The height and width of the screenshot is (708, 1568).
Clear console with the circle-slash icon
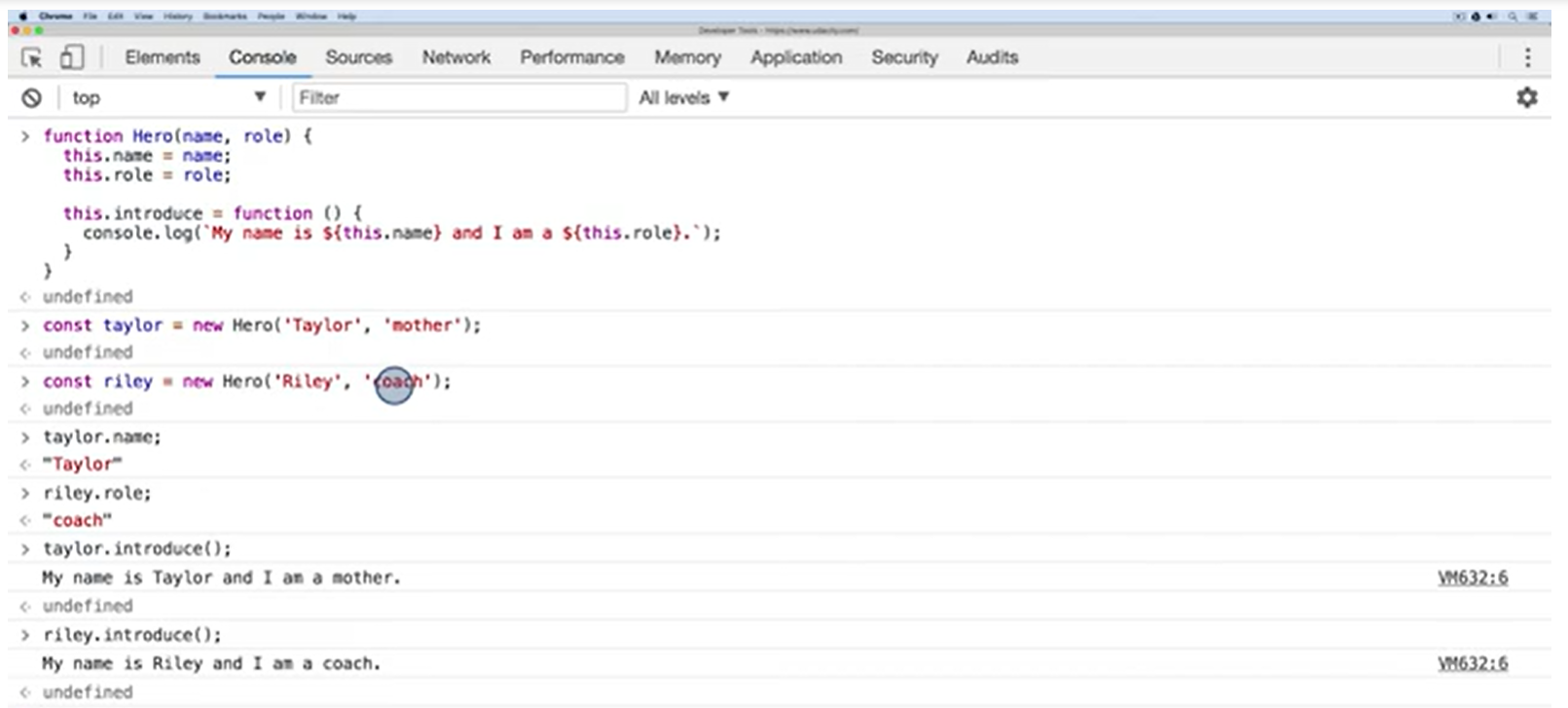point(31,97)
